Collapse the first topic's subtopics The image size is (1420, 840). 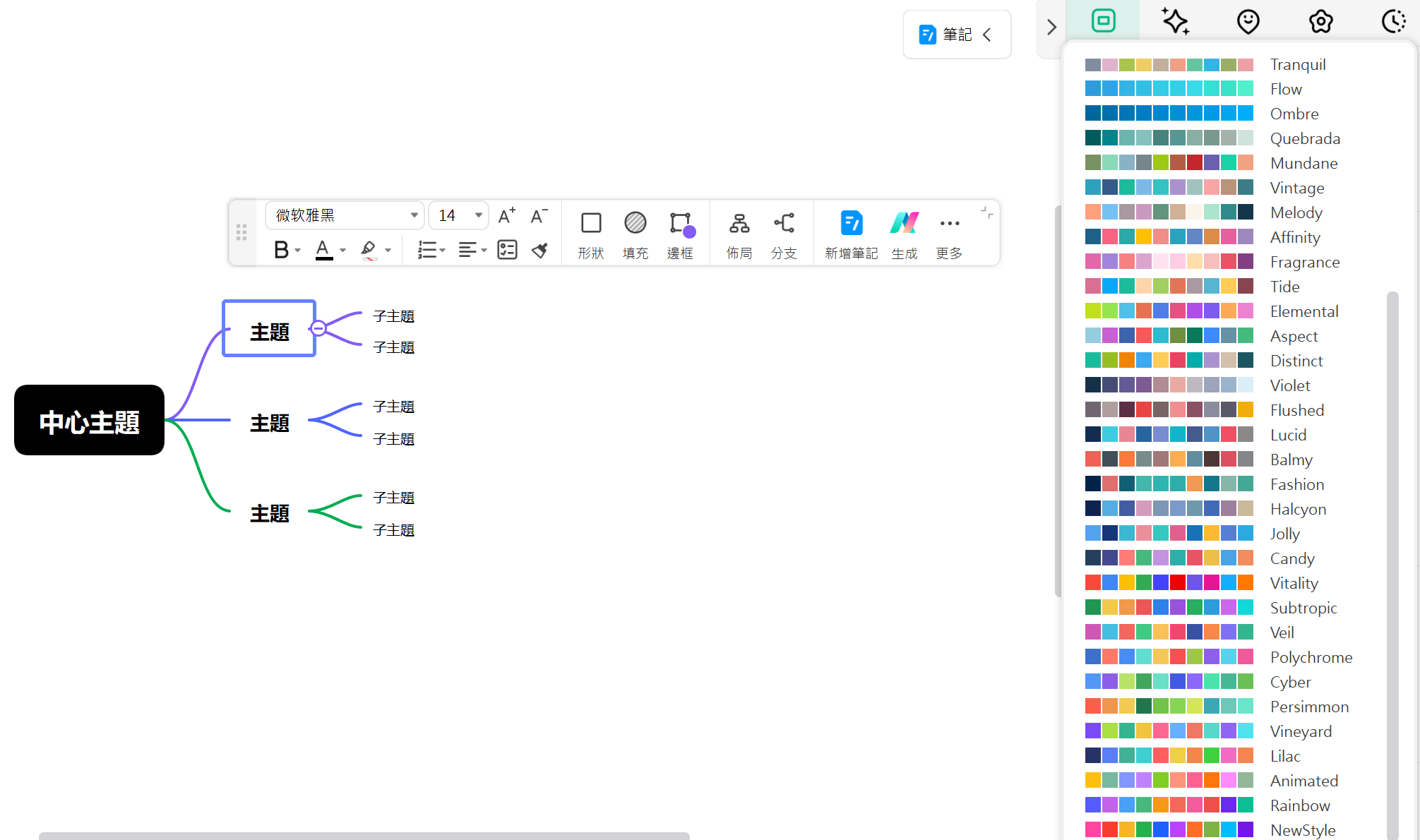pos(318,328)
